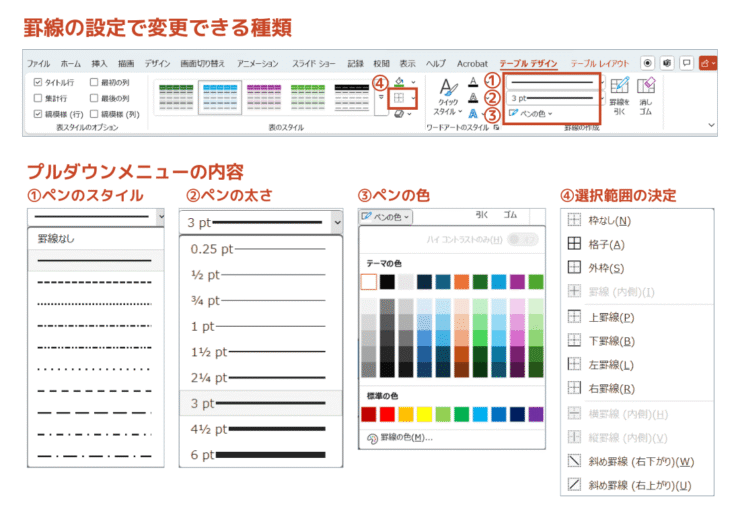The image size is (740, 505).
Task: Choose 左罫線(L) left border option
Action: pyautogui.click(x=637, y=364)
